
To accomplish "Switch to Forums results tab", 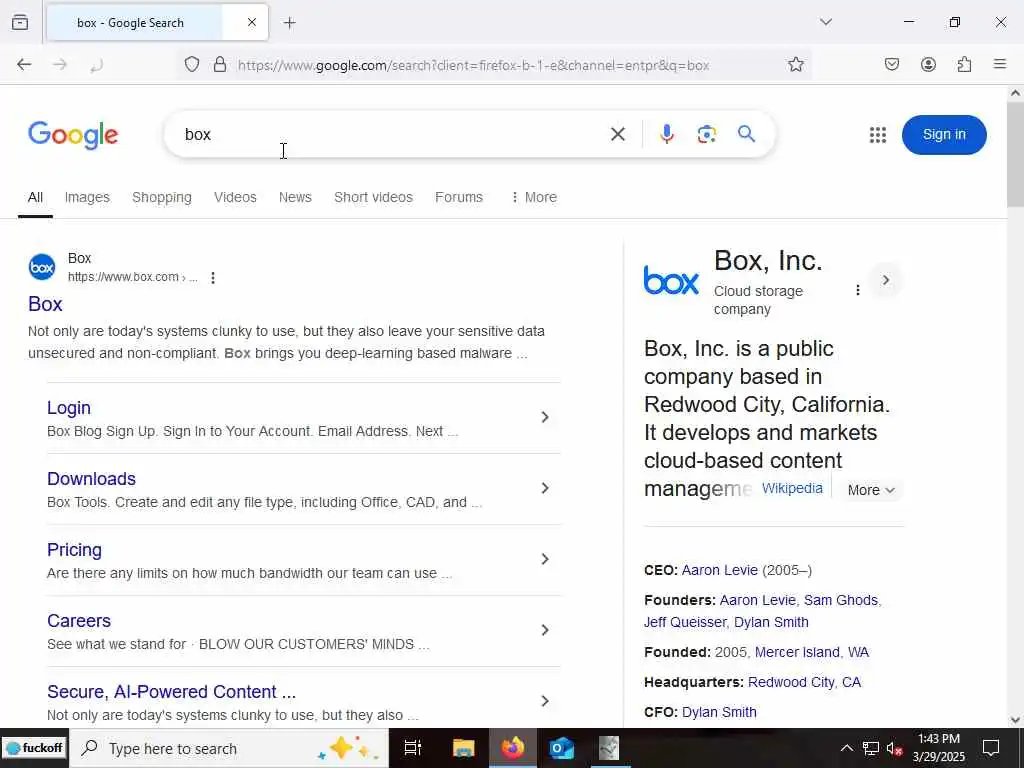I will pyautogui.click(x=459, y=197).
